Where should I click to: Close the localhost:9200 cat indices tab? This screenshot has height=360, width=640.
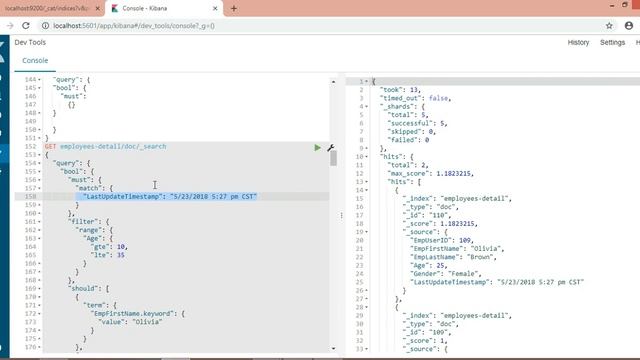[x=97, y=8]
